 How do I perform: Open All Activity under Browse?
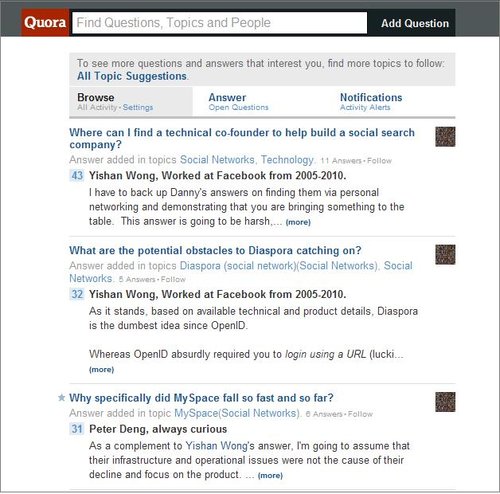click(x=97, y=107)
